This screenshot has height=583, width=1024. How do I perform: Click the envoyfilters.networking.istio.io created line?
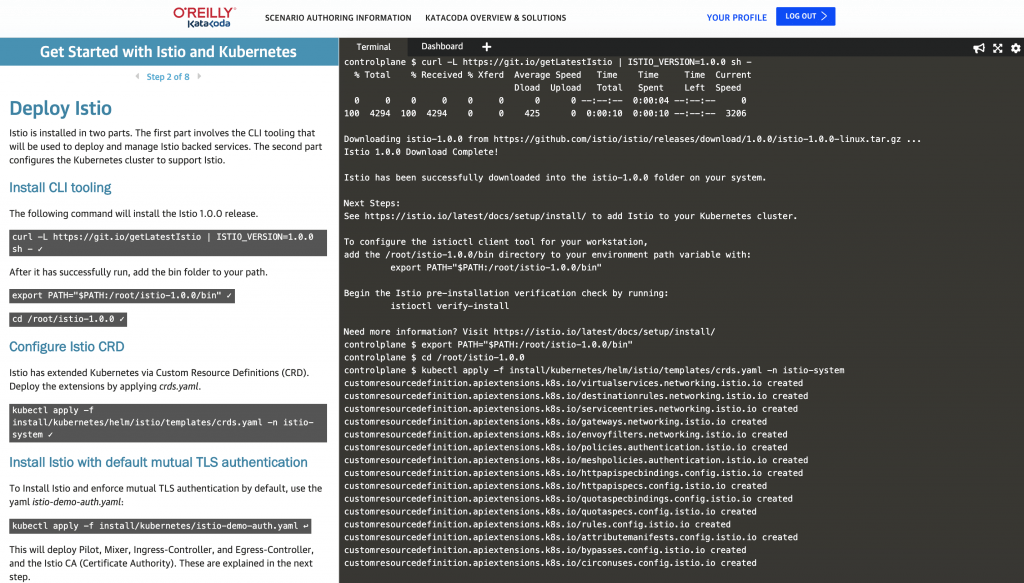coord(566,435)
